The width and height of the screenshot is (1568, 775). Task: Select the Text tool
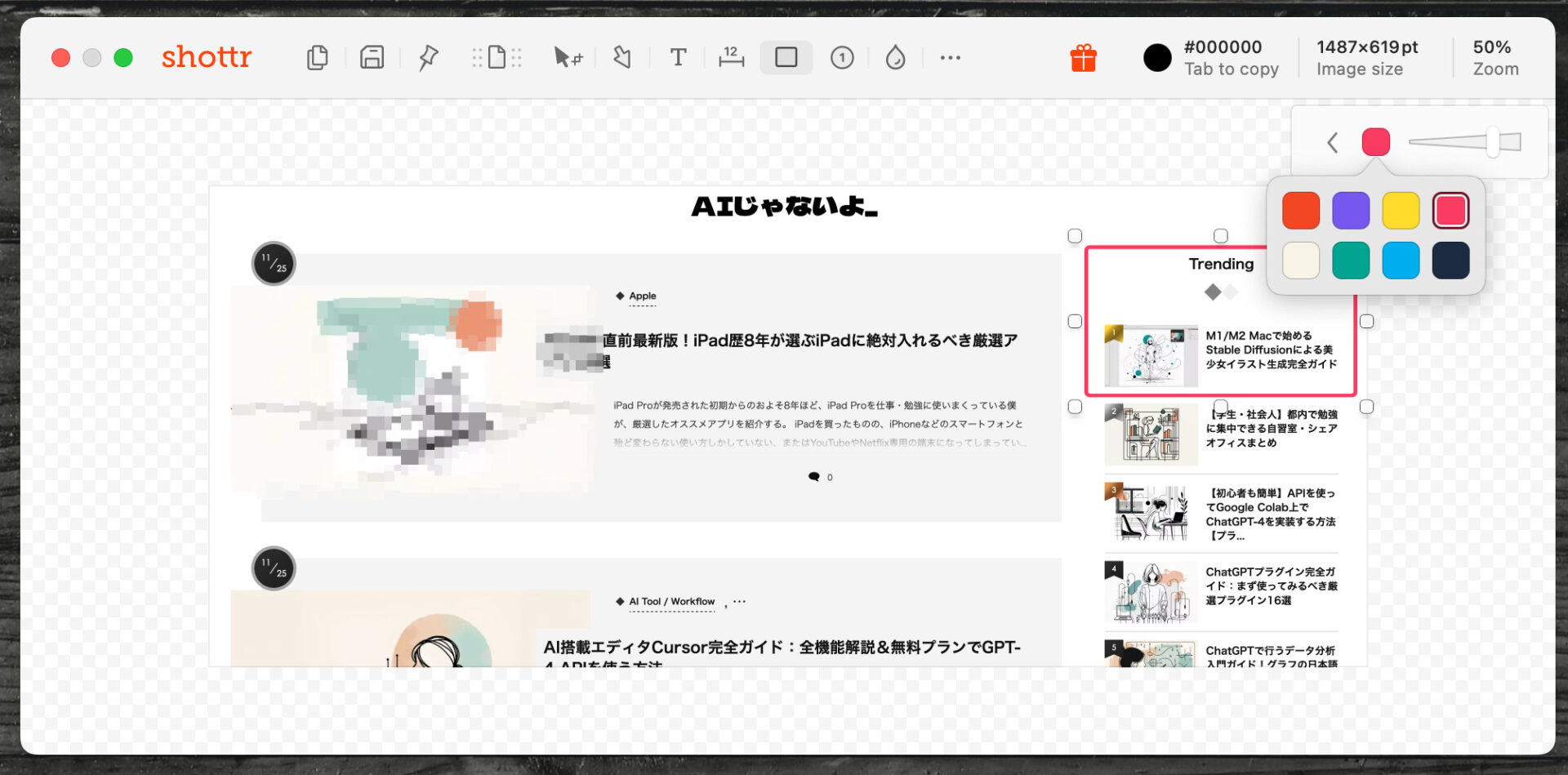(677, 58)
